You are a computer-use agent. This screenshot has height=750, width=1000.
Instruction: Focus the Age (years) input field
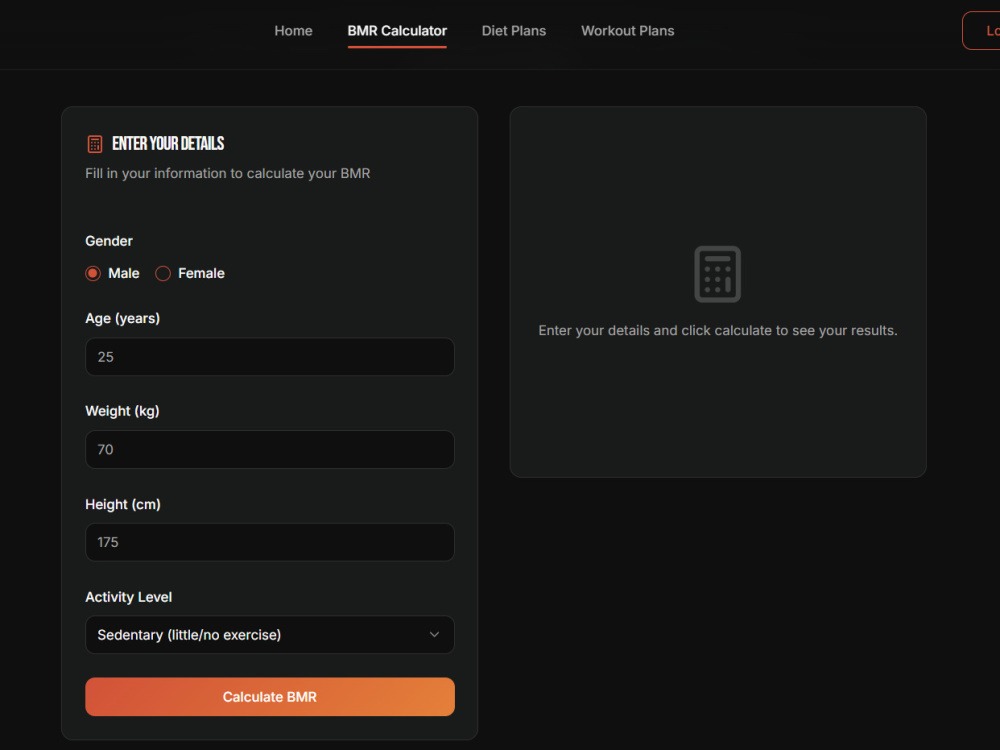(x=270, y=357)
